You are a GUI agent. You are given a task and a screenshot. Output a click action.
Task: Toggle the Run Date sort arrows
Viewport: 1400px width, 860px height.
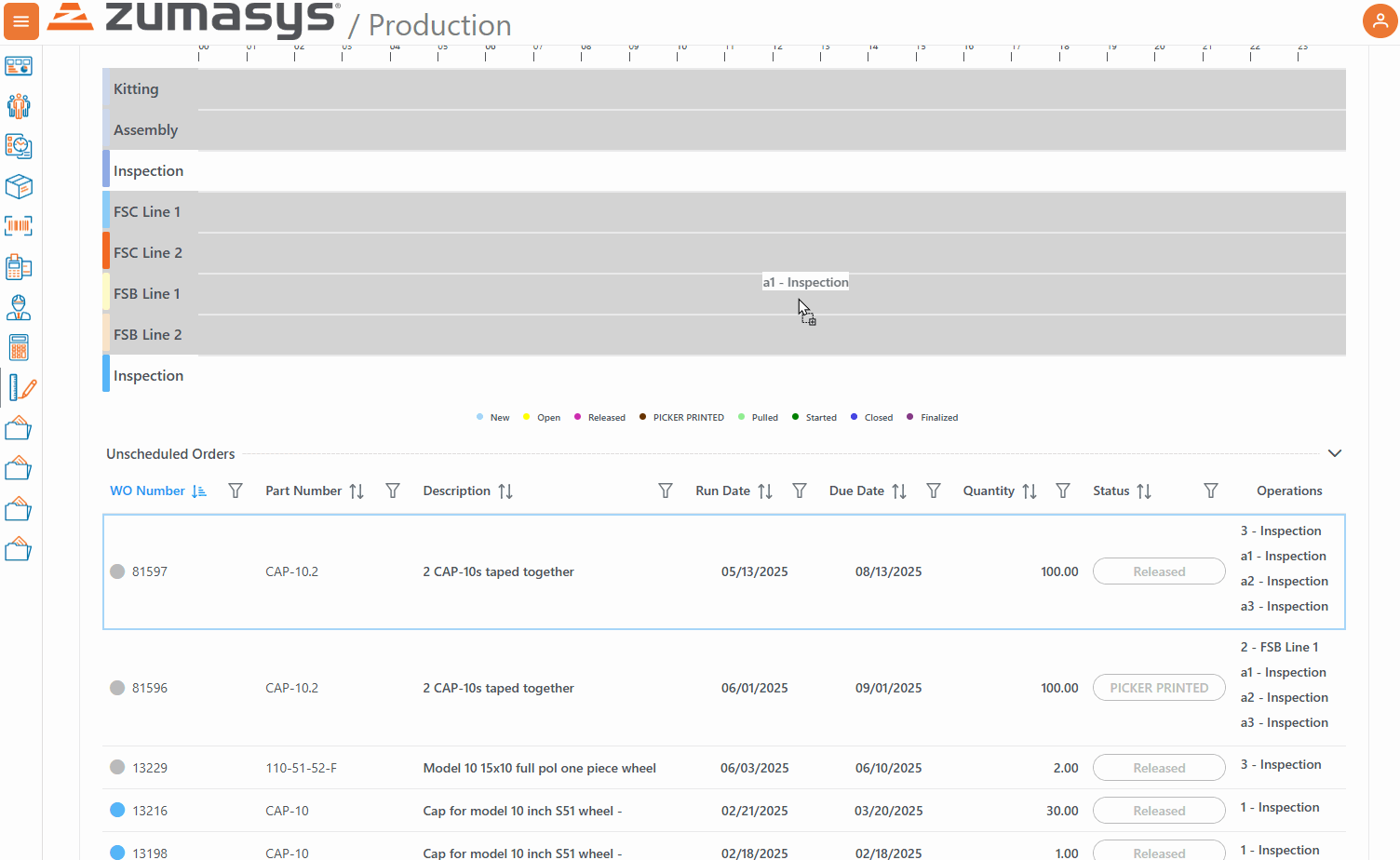click(765, 490)
